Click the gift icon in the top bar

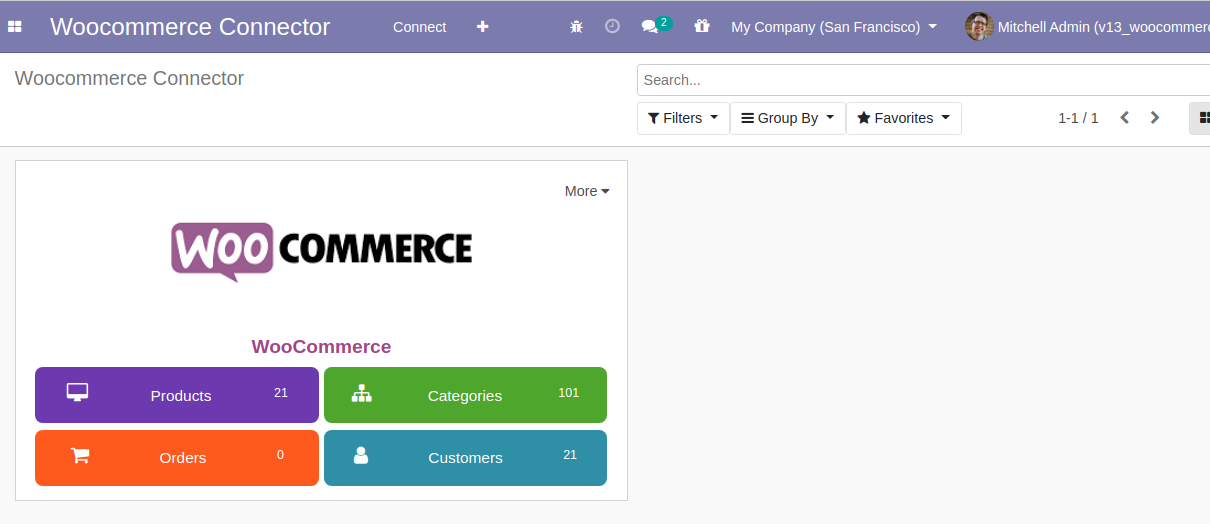coord(702,26)
